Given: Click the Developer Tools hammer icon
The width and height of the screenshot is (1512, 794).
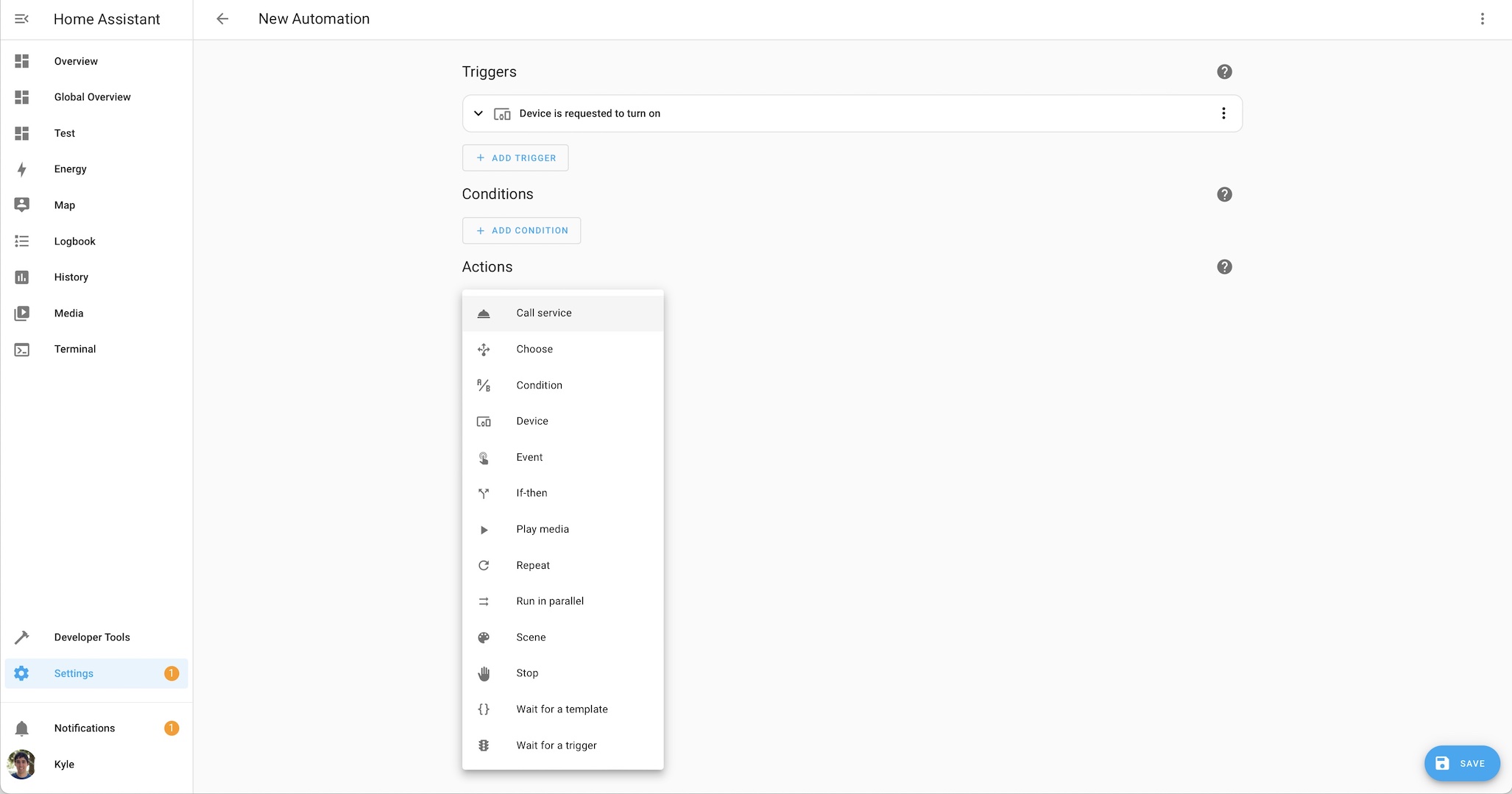Looking at the screenshot, I should [x=22, y=637].
